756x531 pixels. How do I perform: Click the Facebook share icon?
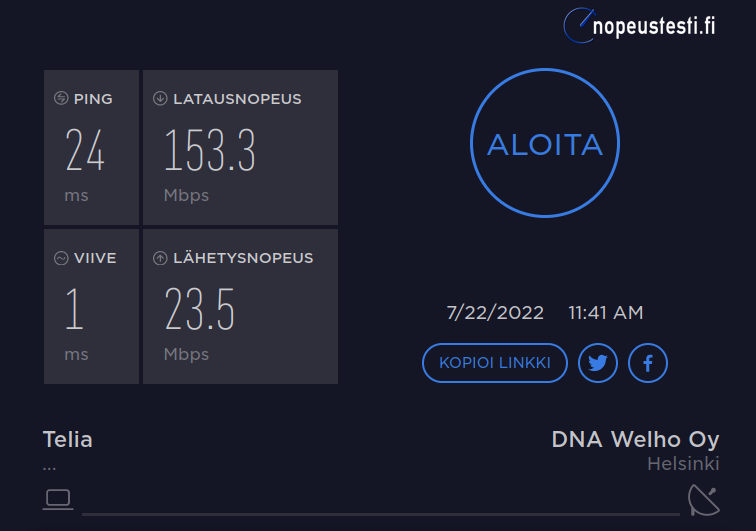point(647,363)
